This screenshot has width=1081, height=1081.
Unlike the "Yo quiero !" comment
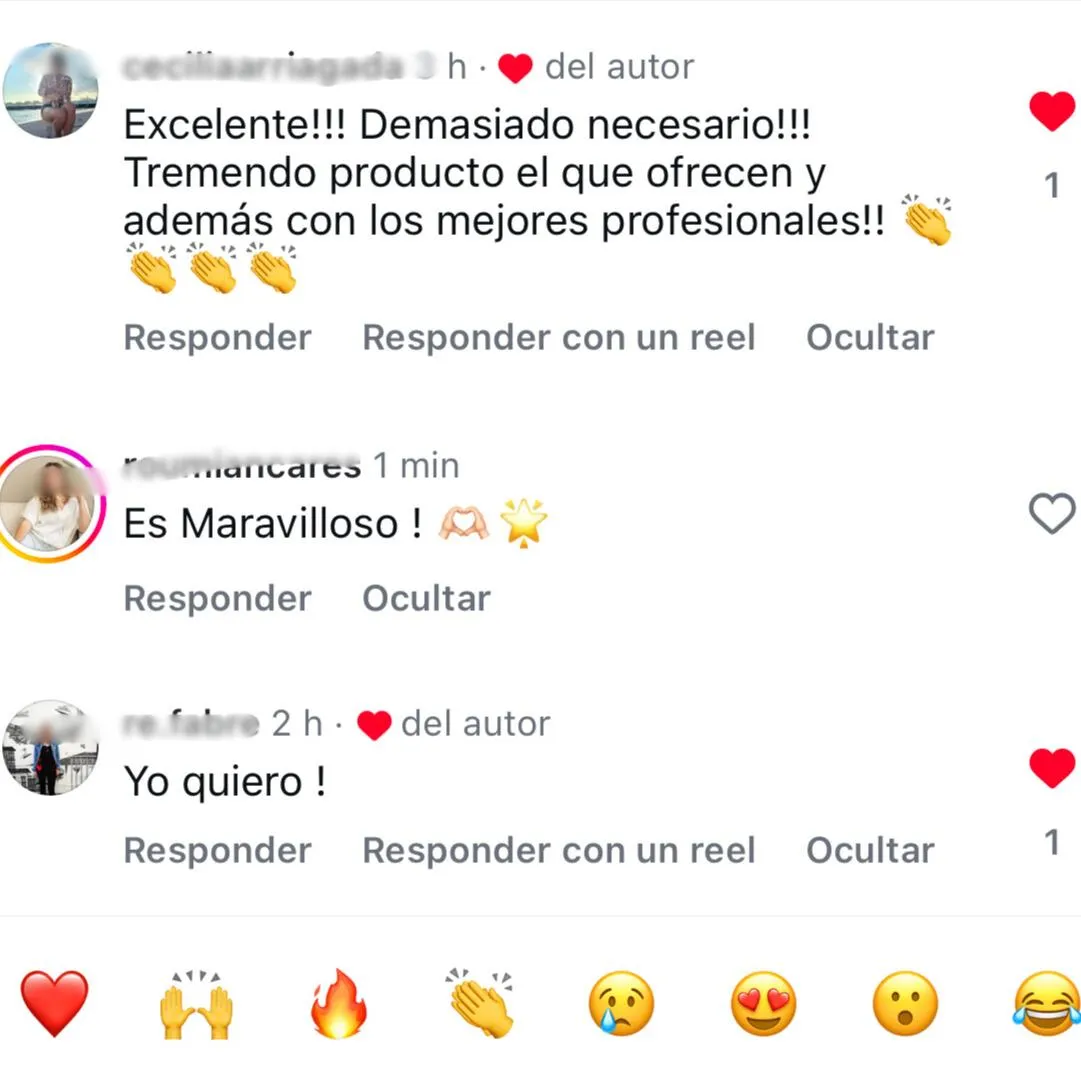[1052, 767]
